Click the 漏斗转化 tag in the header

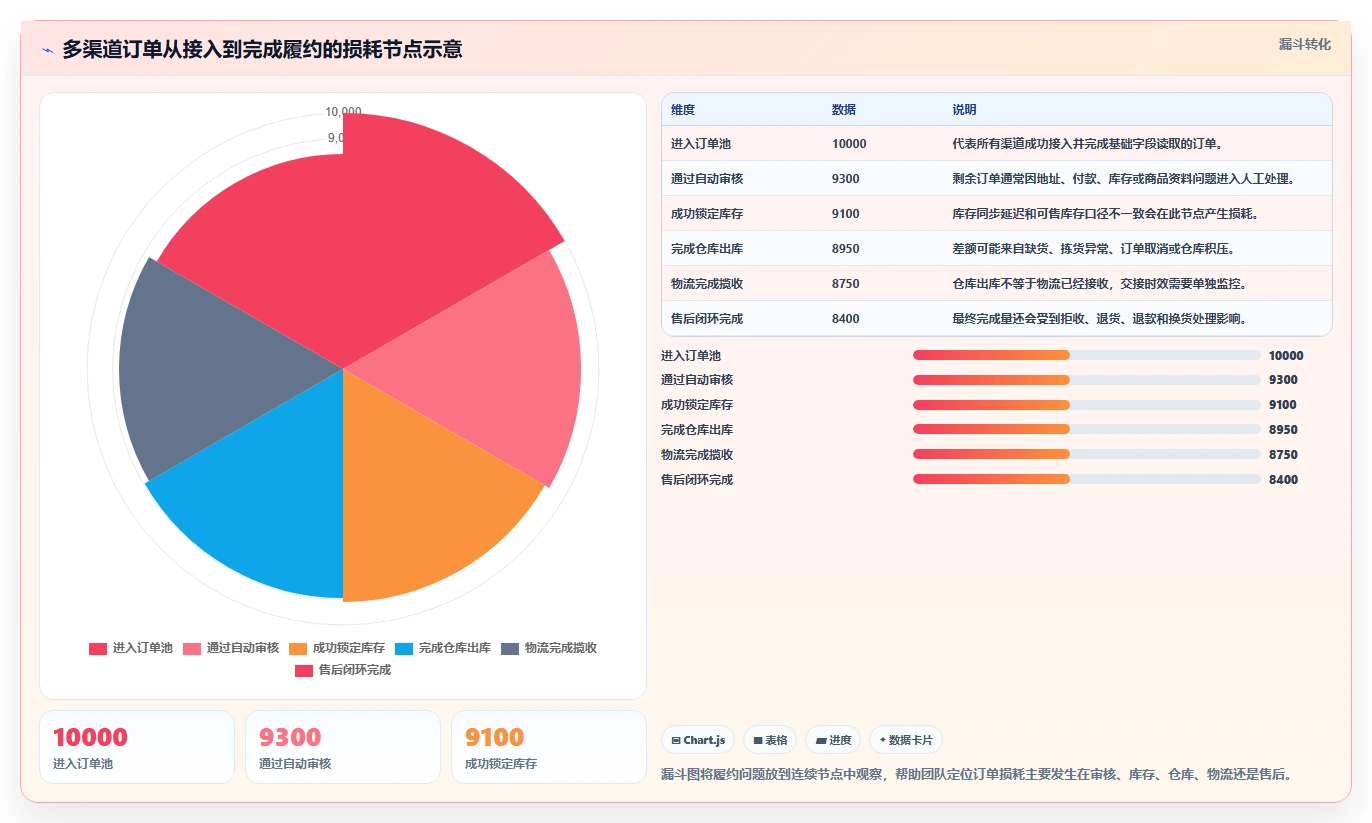(1304, 44)
